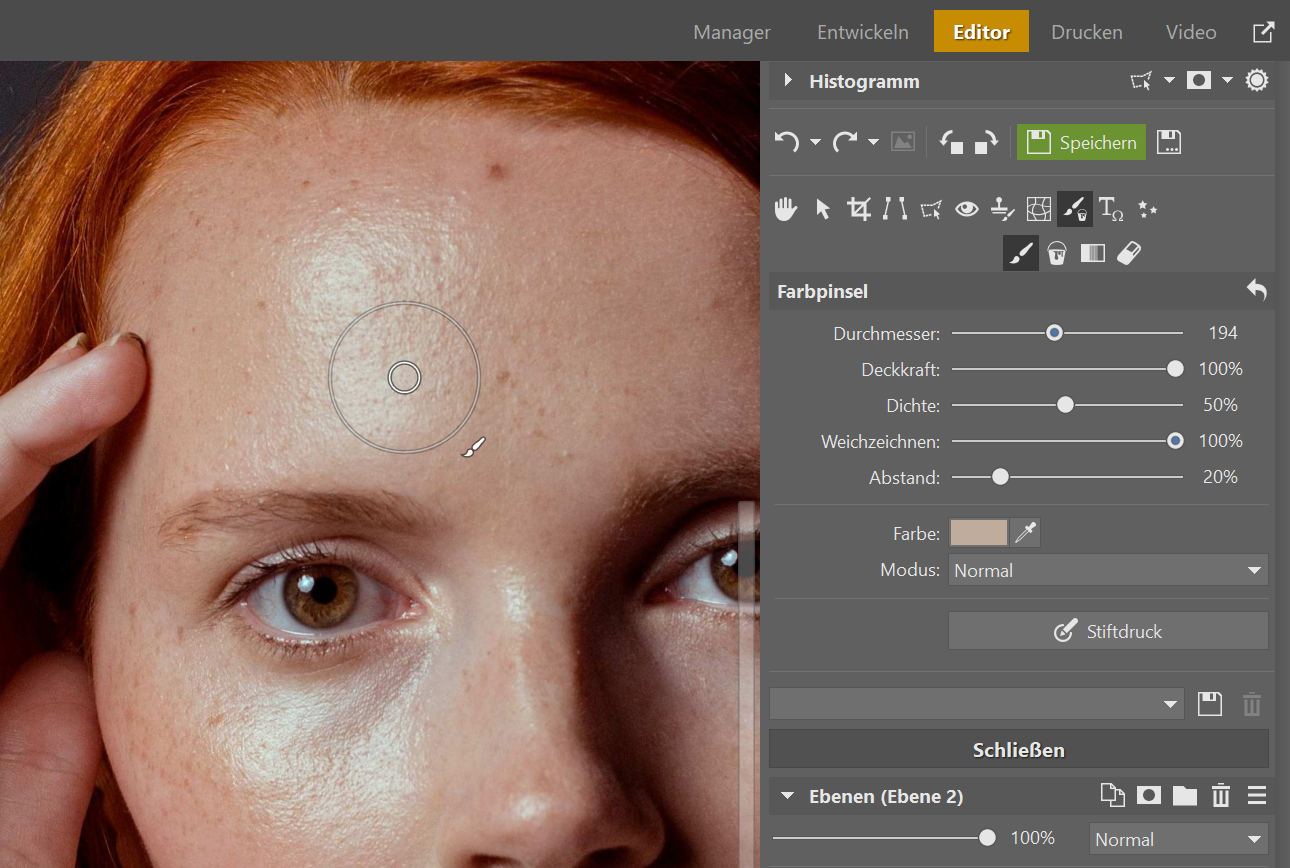Screen dimensions: 1290x868
Task: Switch to the Entwickeln tab
Action: [862, 32]
